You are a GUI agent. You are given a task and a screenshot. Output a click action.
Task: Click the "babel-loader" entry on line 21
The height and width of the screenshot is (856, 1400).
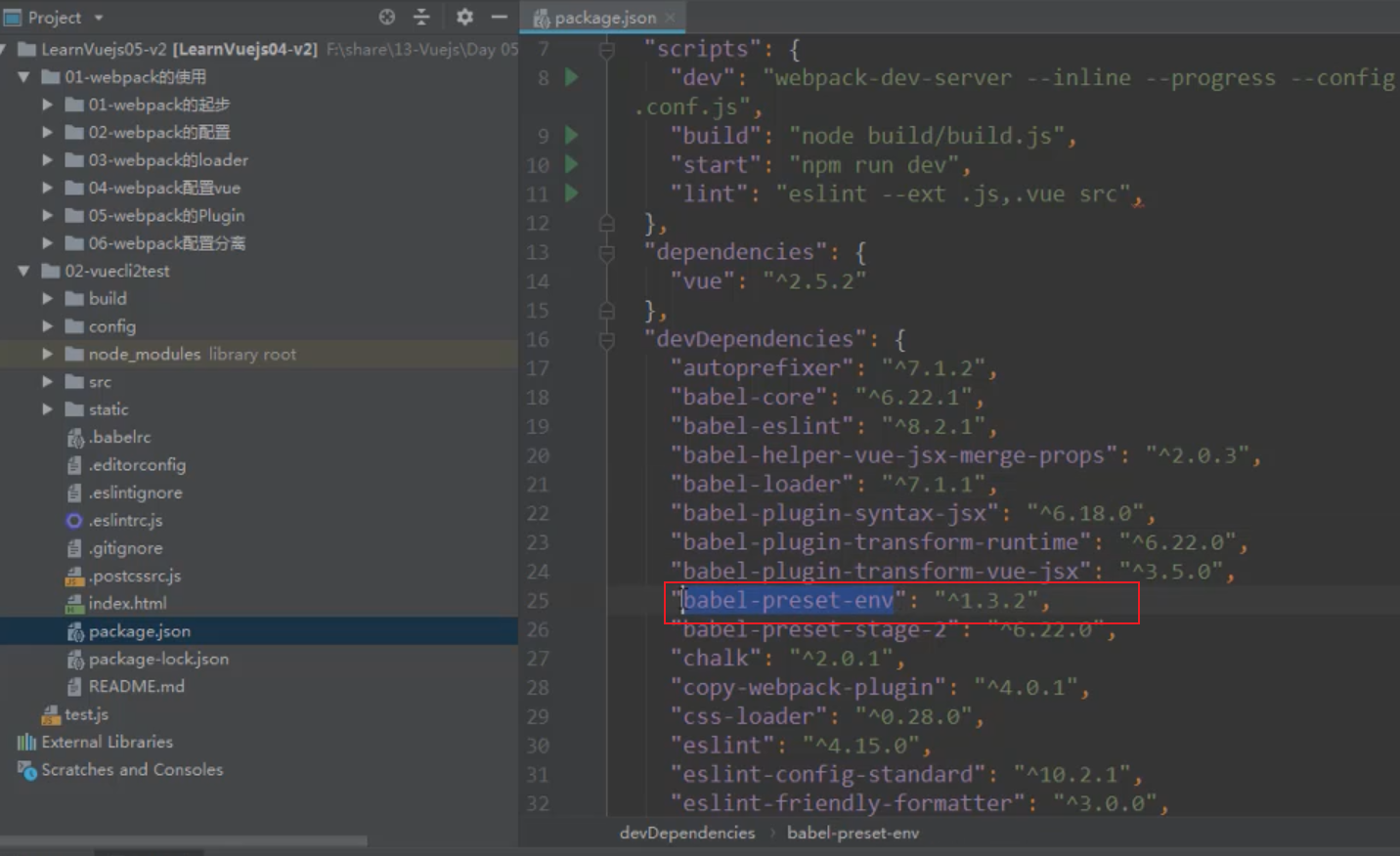tap(762, 485)
